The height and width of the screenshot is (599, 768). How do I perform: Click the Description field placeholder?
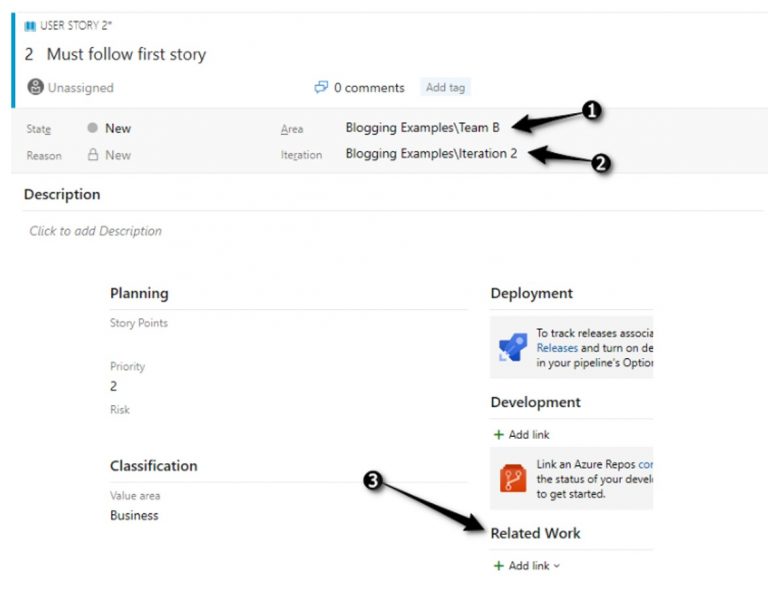click(96, 231)
